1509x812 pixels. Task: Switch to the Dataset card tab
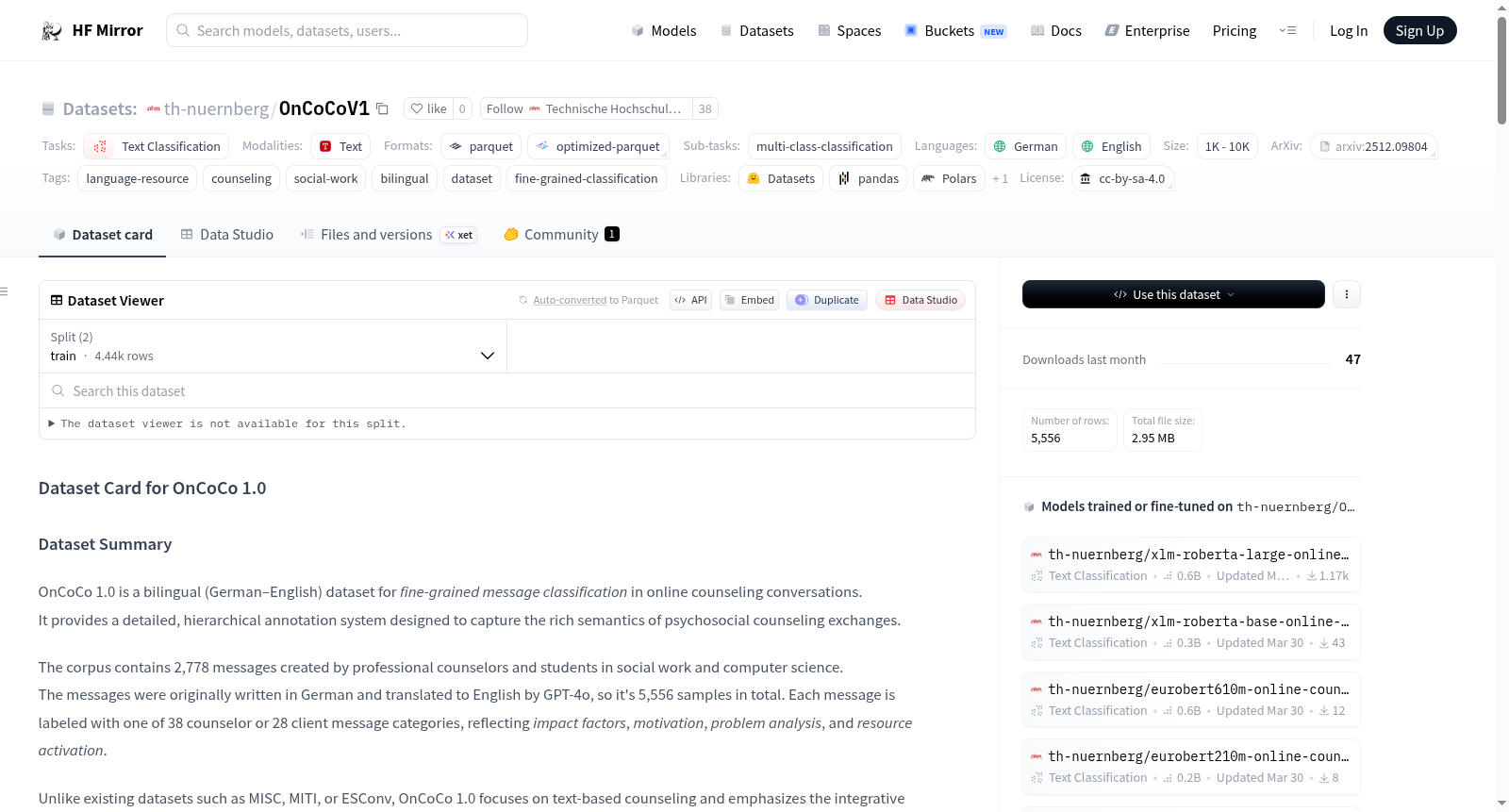click(x=102, y=235)
